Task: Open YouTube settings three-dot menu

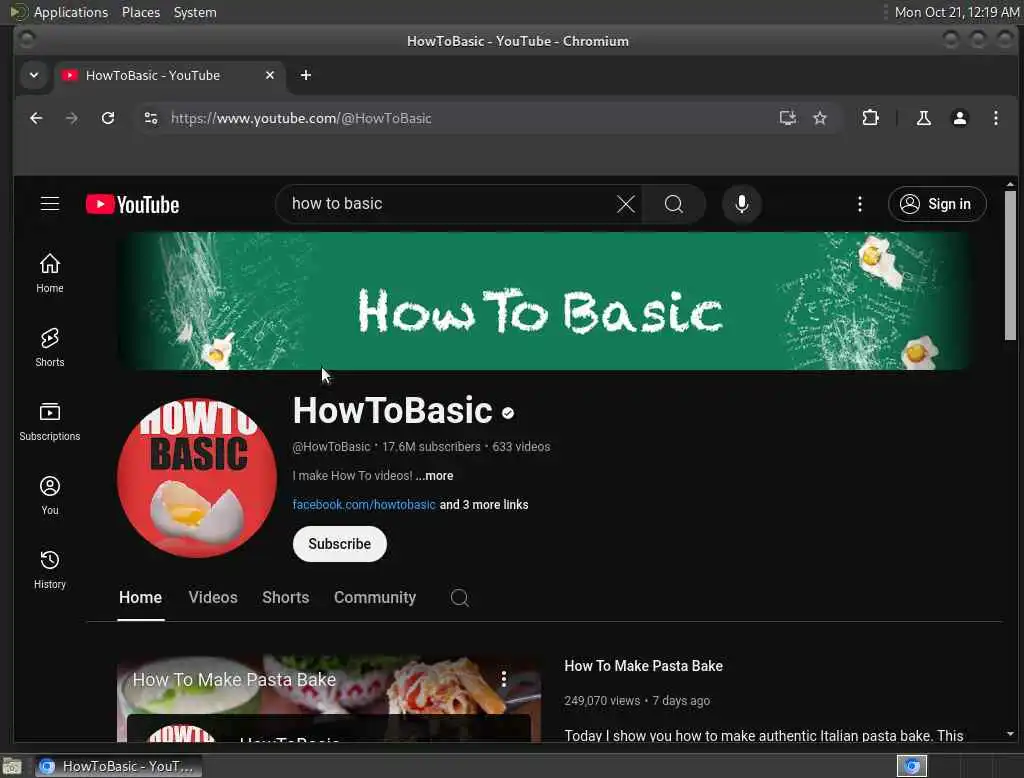Action: coord(859,204)
